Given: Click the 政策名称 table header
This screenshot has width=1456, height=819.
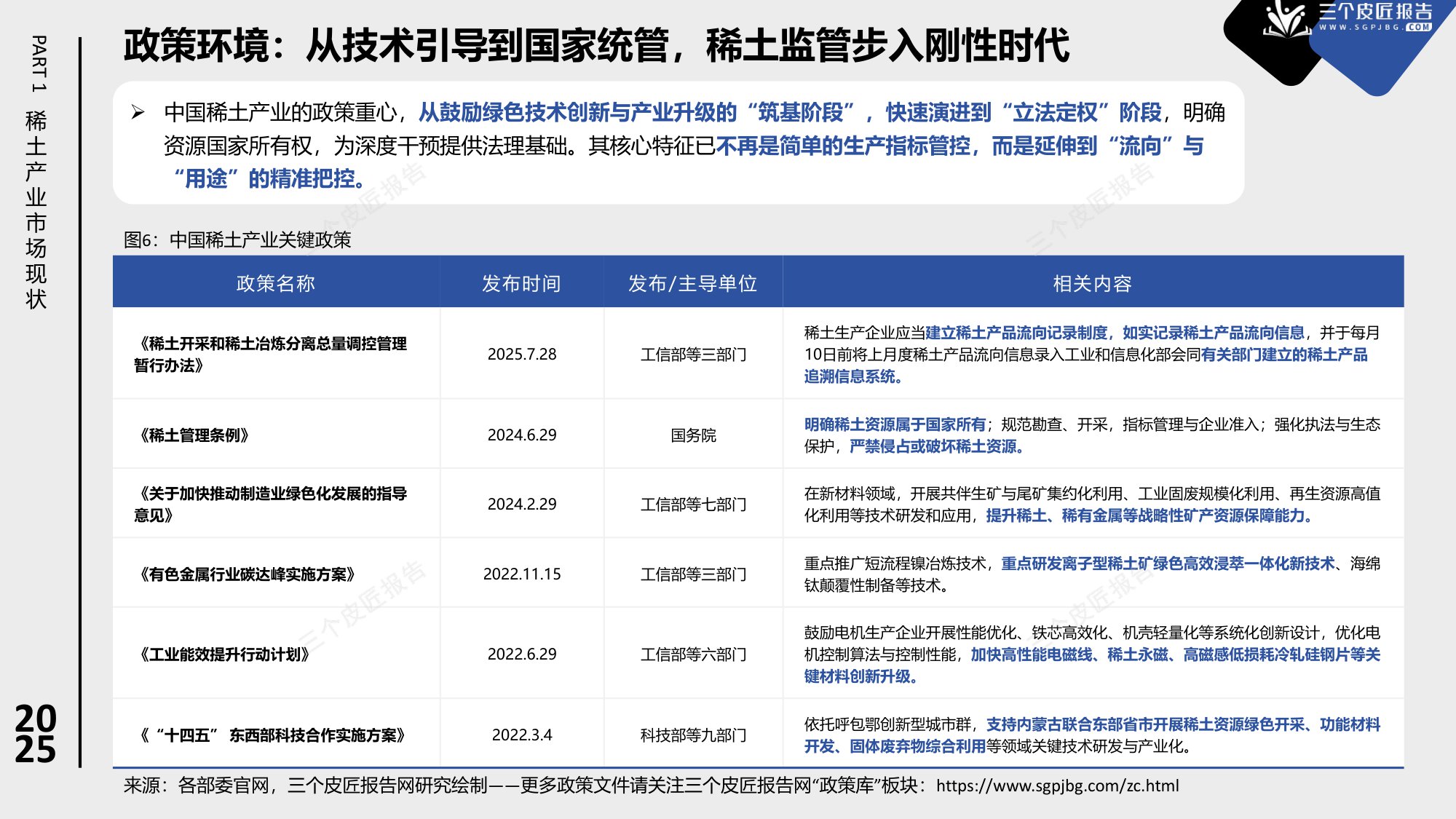Looking at the screenshot, I should 277,286.
